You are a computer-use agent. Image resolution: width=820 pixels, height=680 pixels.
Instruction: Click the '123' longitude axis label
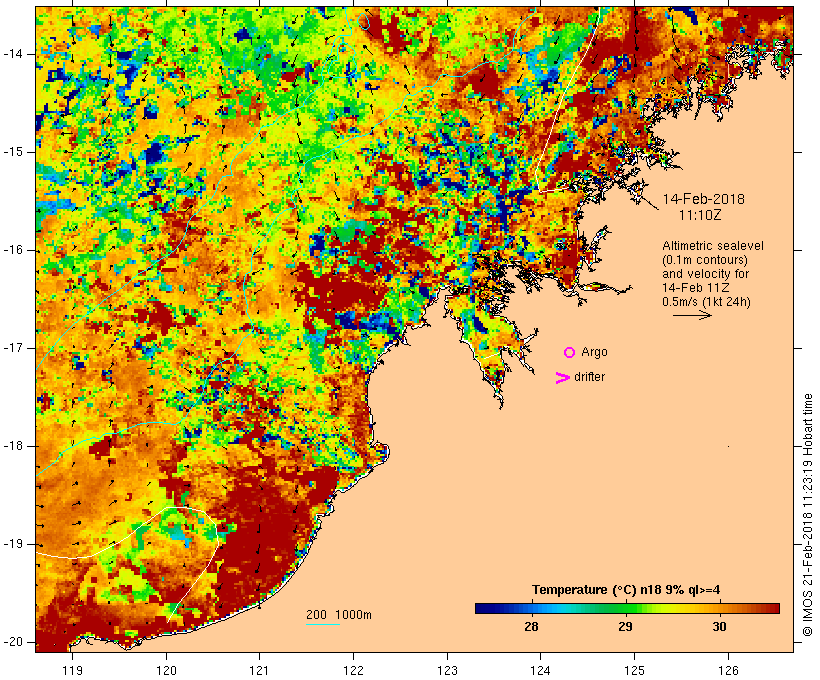(x=447, y=670)
